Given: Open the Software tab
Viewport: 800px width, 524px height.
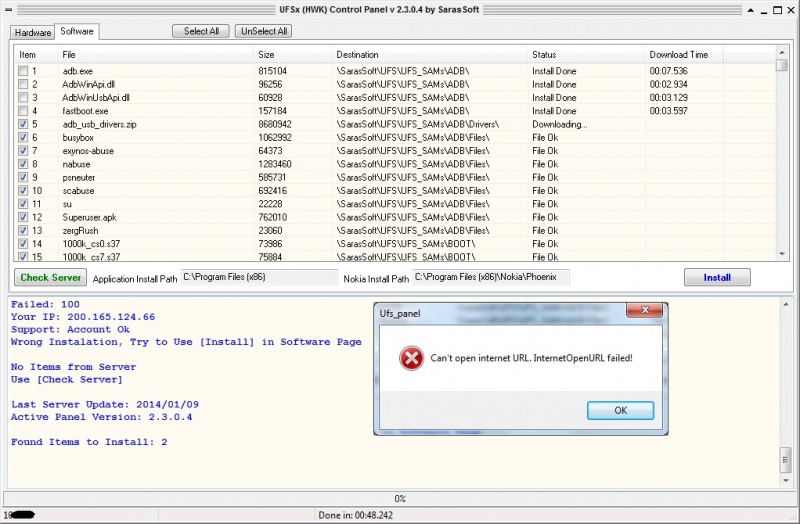Looking at the screenshot, I should (x=77, y=32).
